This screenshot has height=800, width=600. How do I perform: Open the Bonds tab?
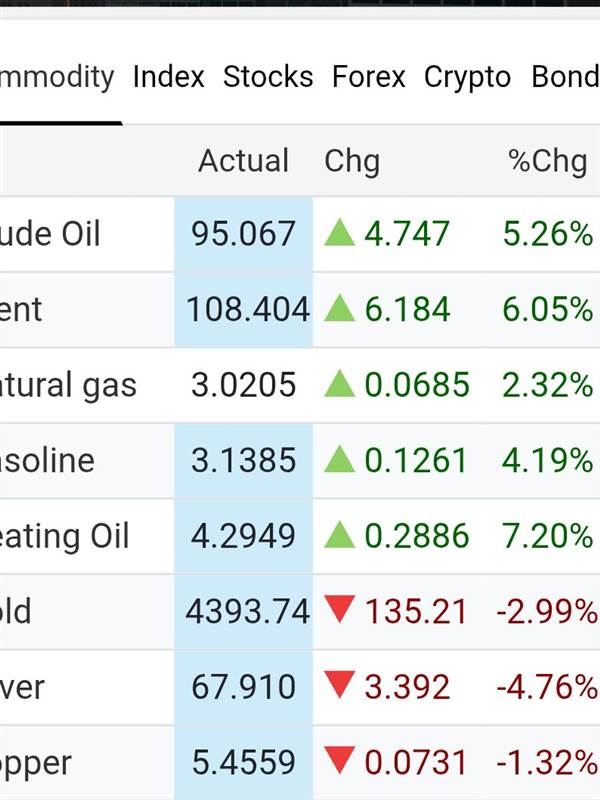565,77
